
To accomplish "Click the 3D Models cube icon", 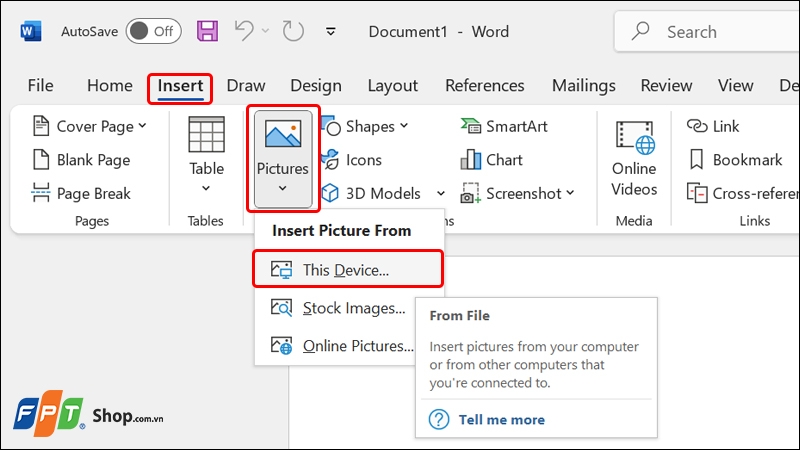I will pyautogui.click(x=330, y=193).
